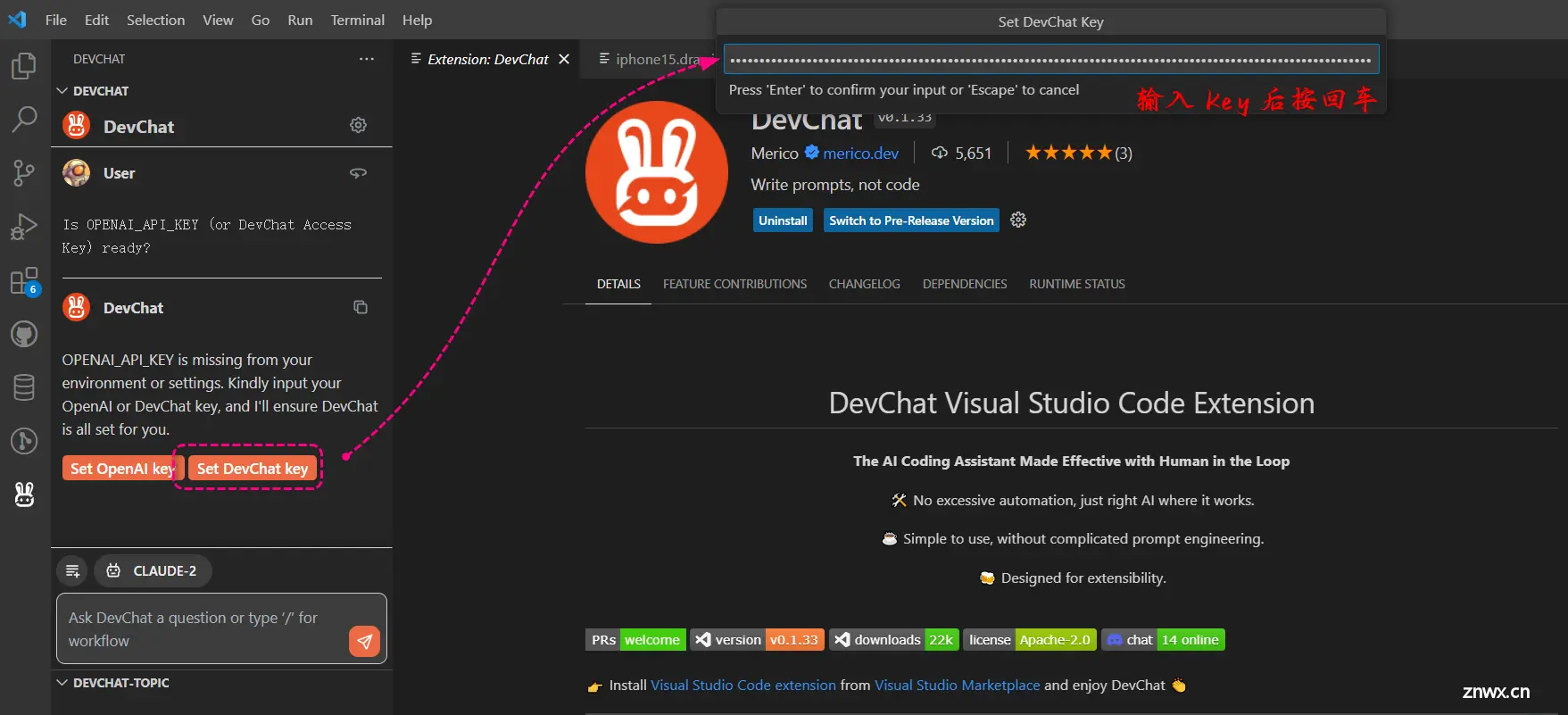Click the five-star rating
This screenshot has width=1568, height=715.
tap(1068, 153)
